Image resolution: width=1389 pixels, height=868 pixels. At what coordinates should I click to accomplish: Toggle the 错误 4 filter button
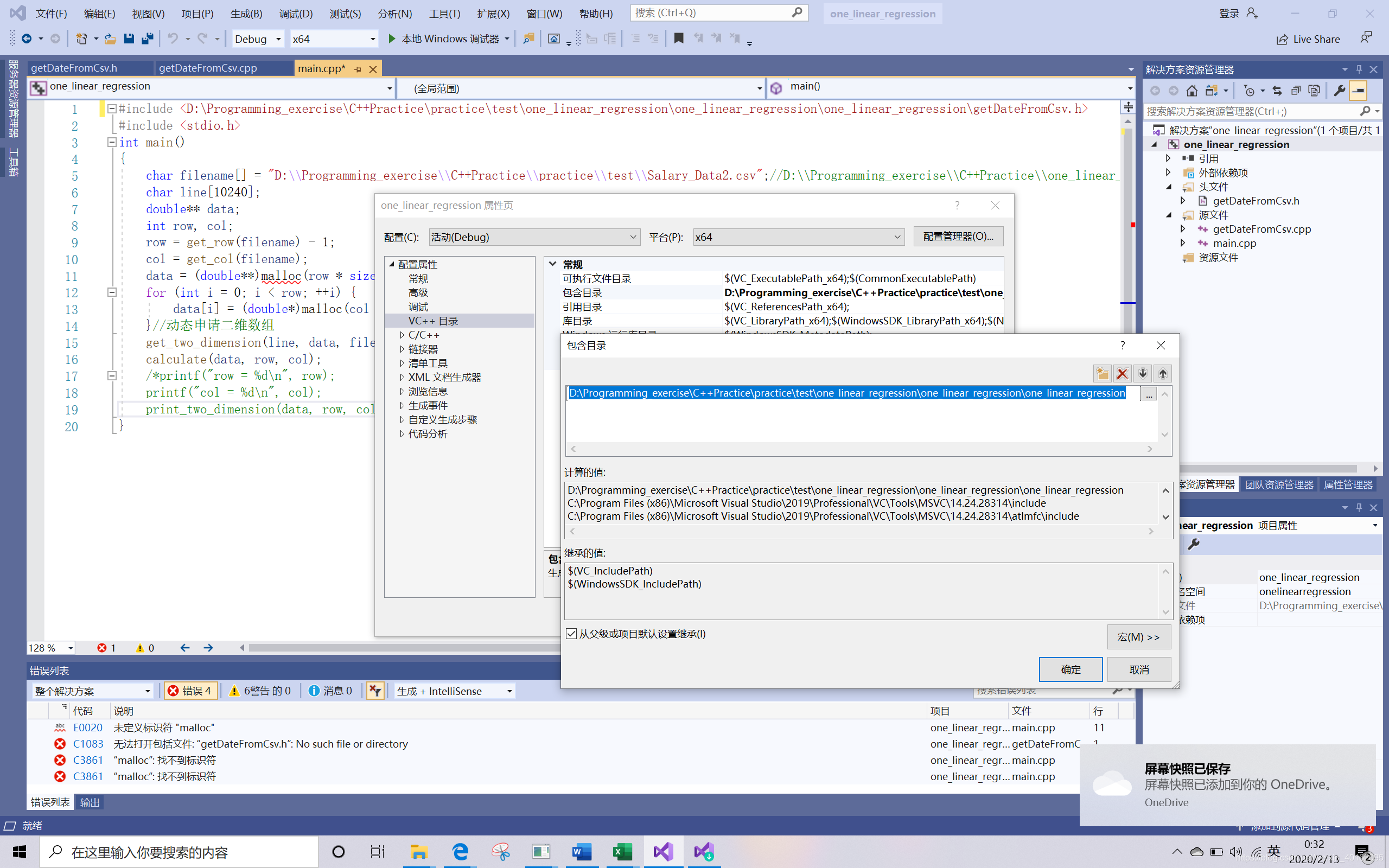pos(191,691)
